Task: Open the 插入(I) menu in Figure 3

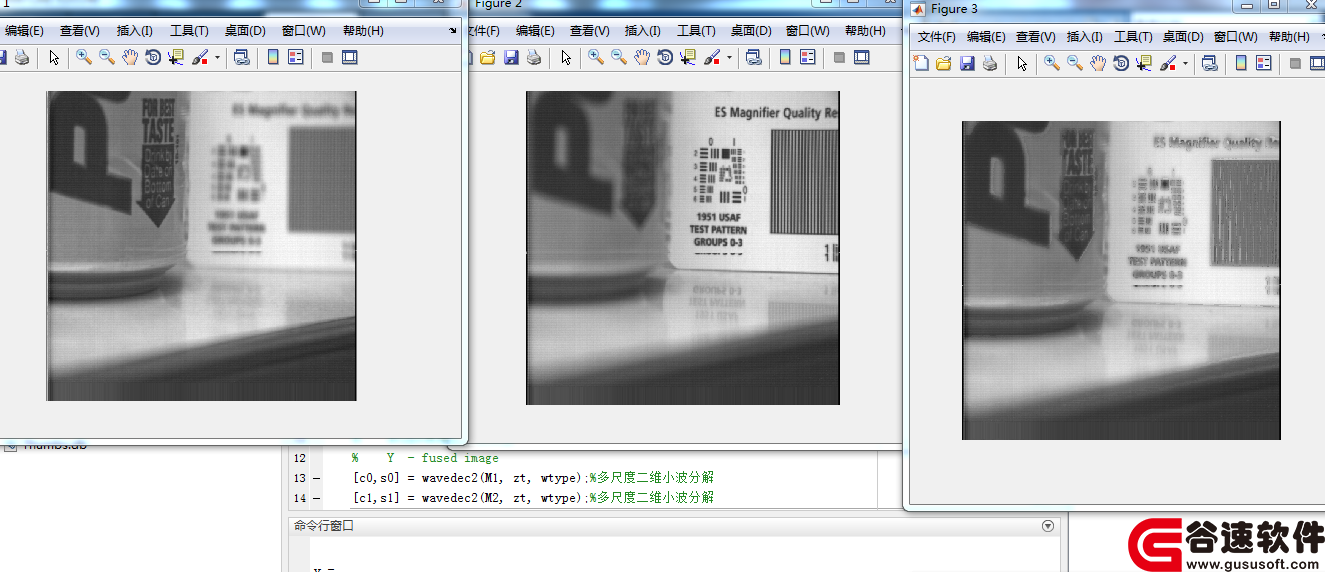Action: [1085, 37]
